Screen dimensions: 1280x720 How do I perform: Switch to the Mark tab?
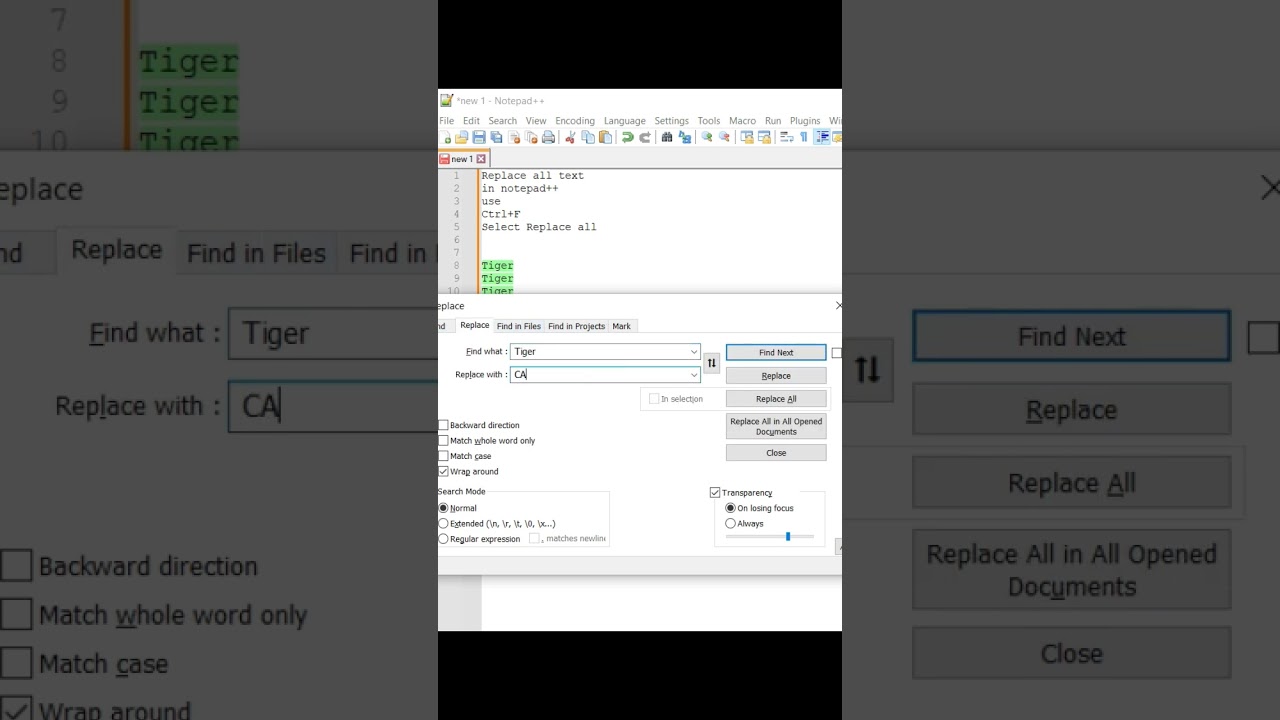pyautogui.click(x=621, y=326)
